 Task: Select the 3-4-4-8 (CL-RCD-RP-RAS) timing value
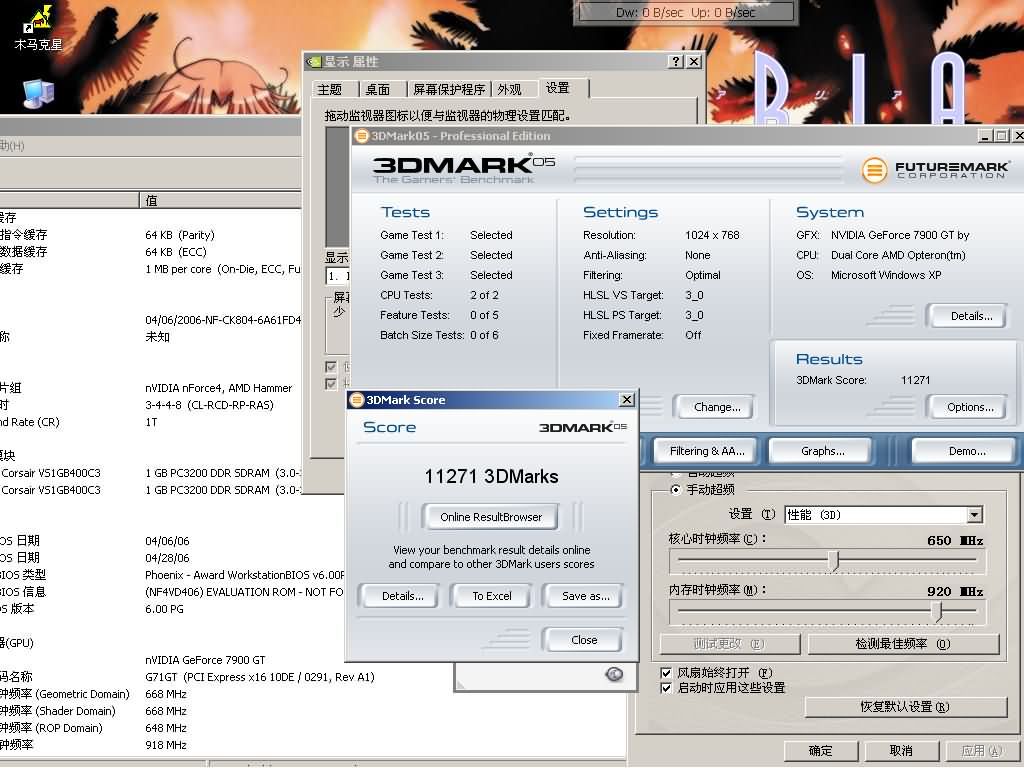pyautogui.click(x=209, y=405)
